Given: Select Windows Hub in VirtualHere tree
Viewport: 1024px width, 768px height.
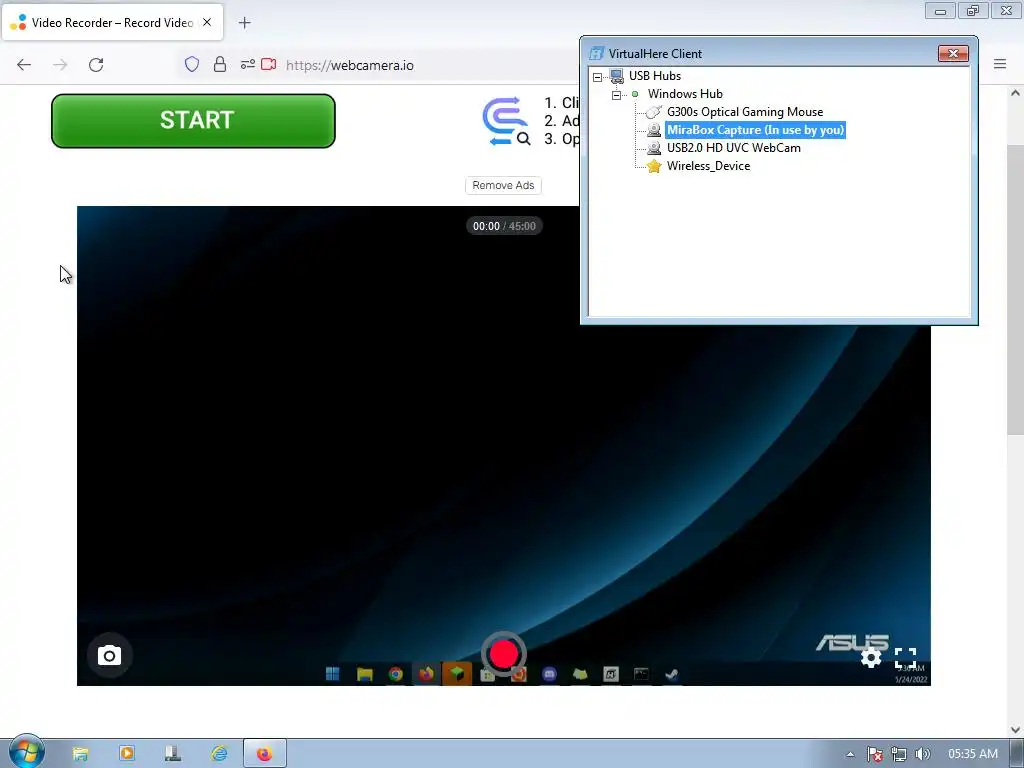Looking at the screenshot, I should pos(685,94).
